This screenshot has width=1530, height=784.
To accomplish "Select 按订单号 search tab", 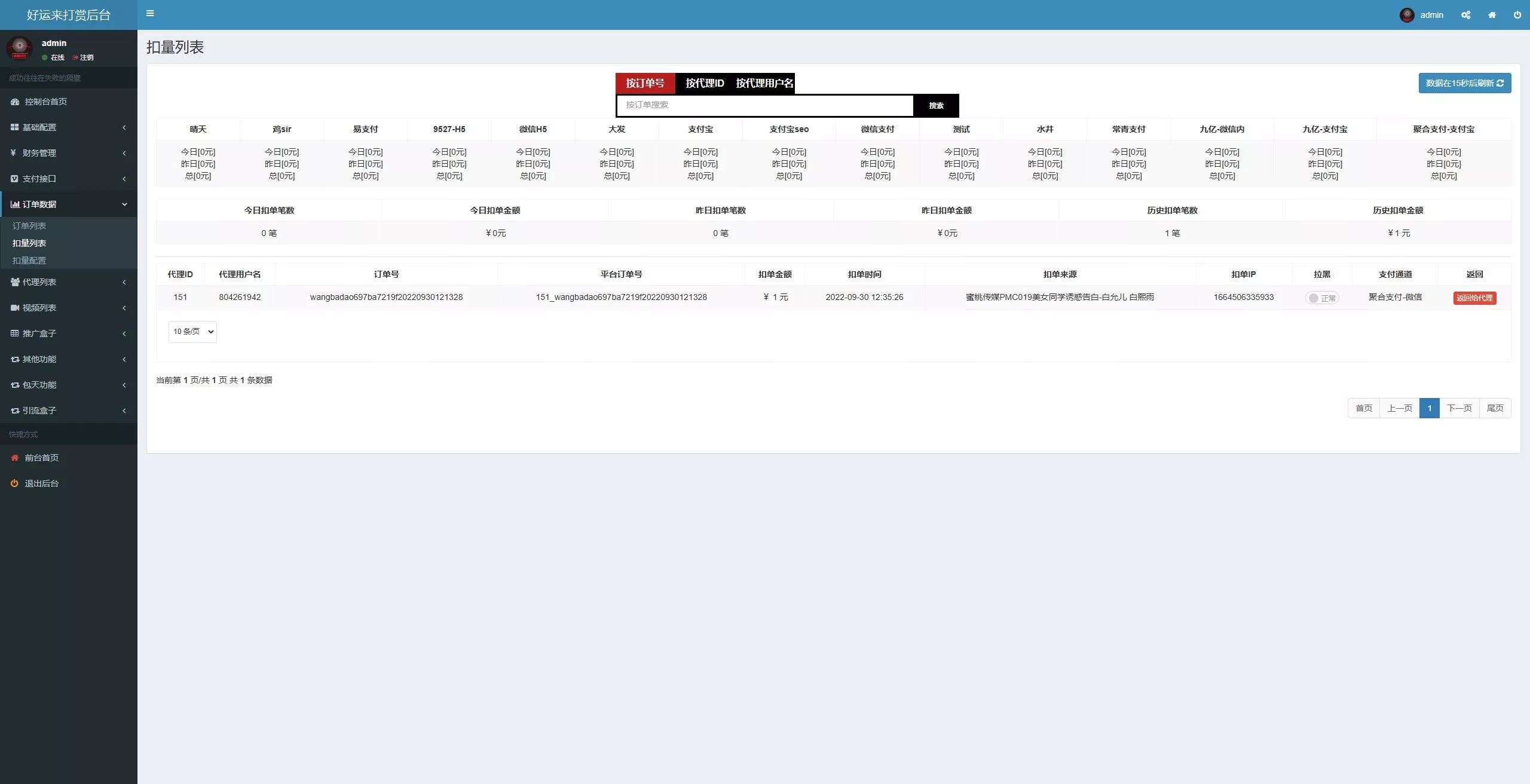I will pyautogui.click(x=645, y=83).
